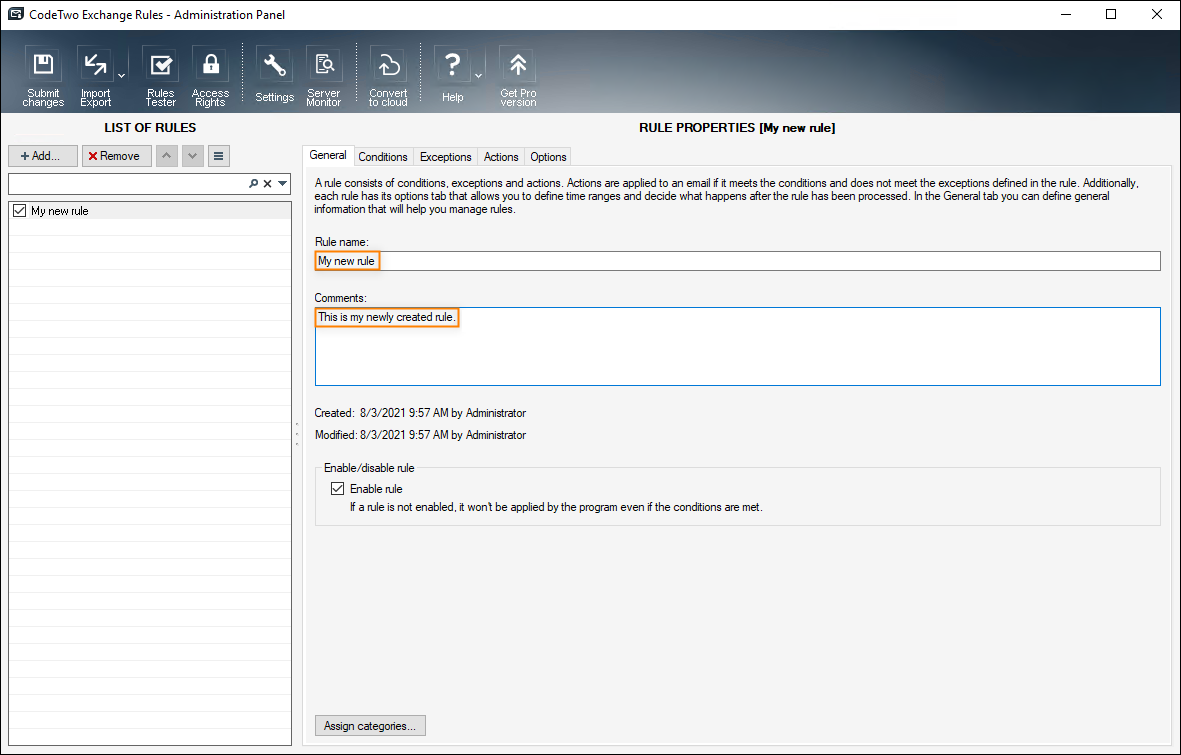Go to the Options tab
The height and width of the screenshot is (755, 1181).
click(548, 157)
